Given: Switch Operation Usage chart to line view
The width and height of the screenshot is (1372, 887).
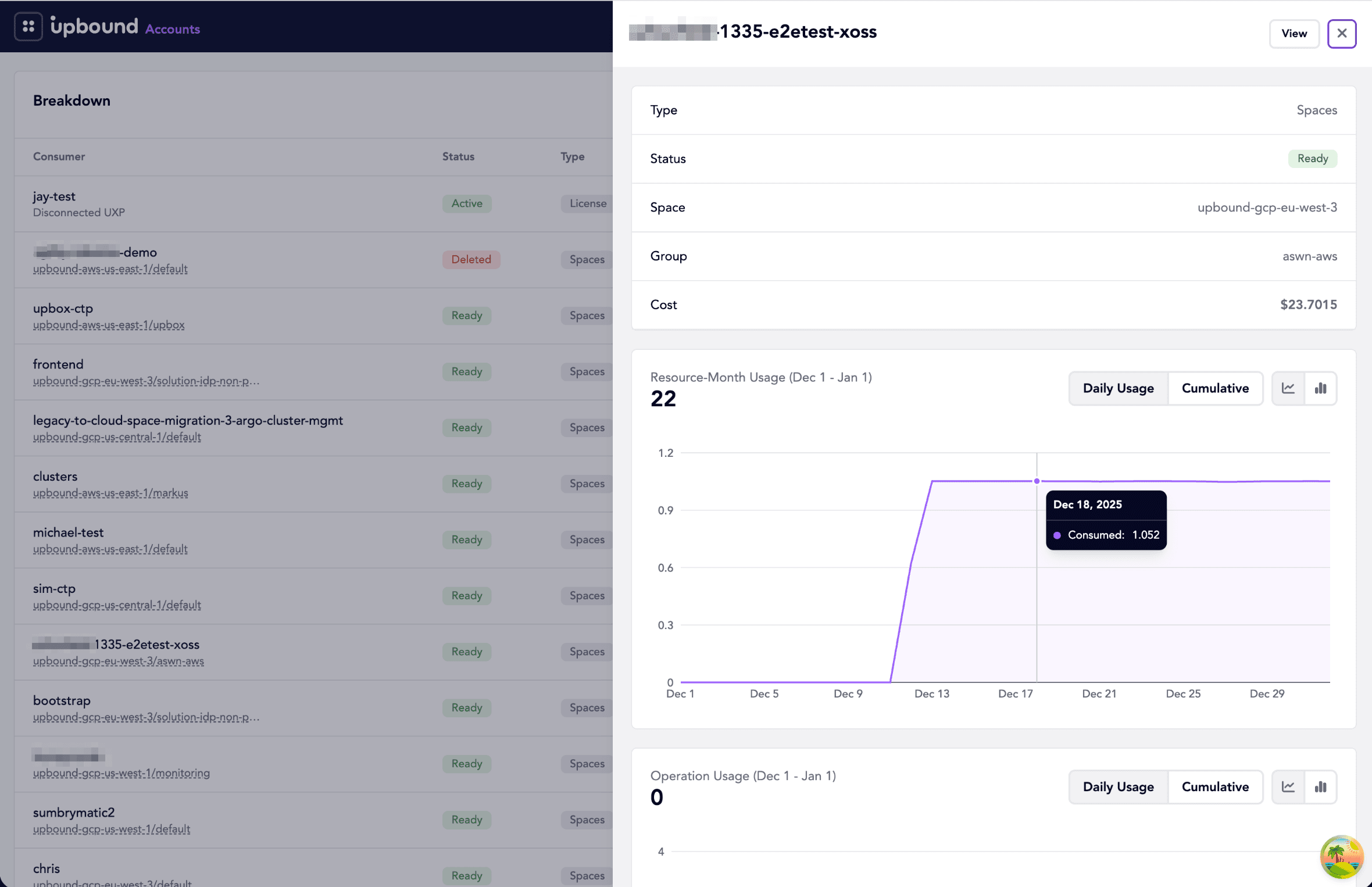Looking at the screenshot, I should (x=1288, y=787).
